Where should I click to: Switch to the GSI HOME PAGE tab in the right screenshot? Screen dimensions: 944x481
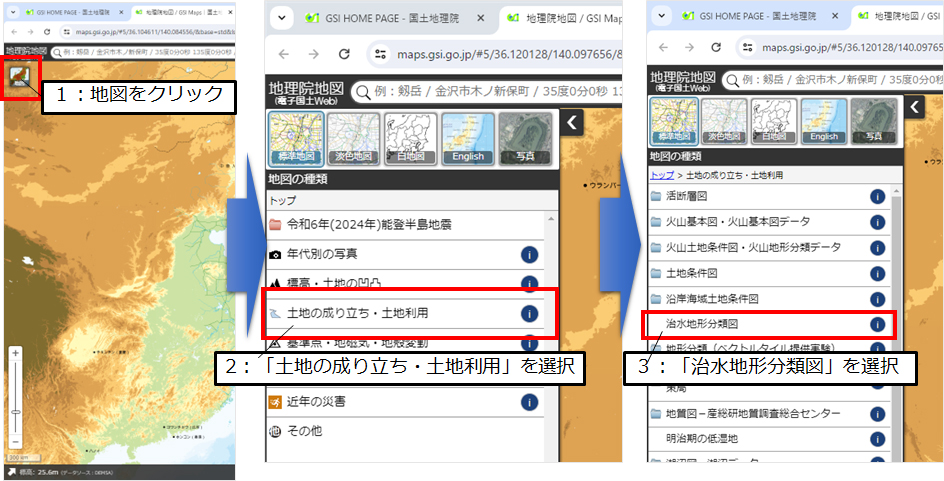coord(759,15)
